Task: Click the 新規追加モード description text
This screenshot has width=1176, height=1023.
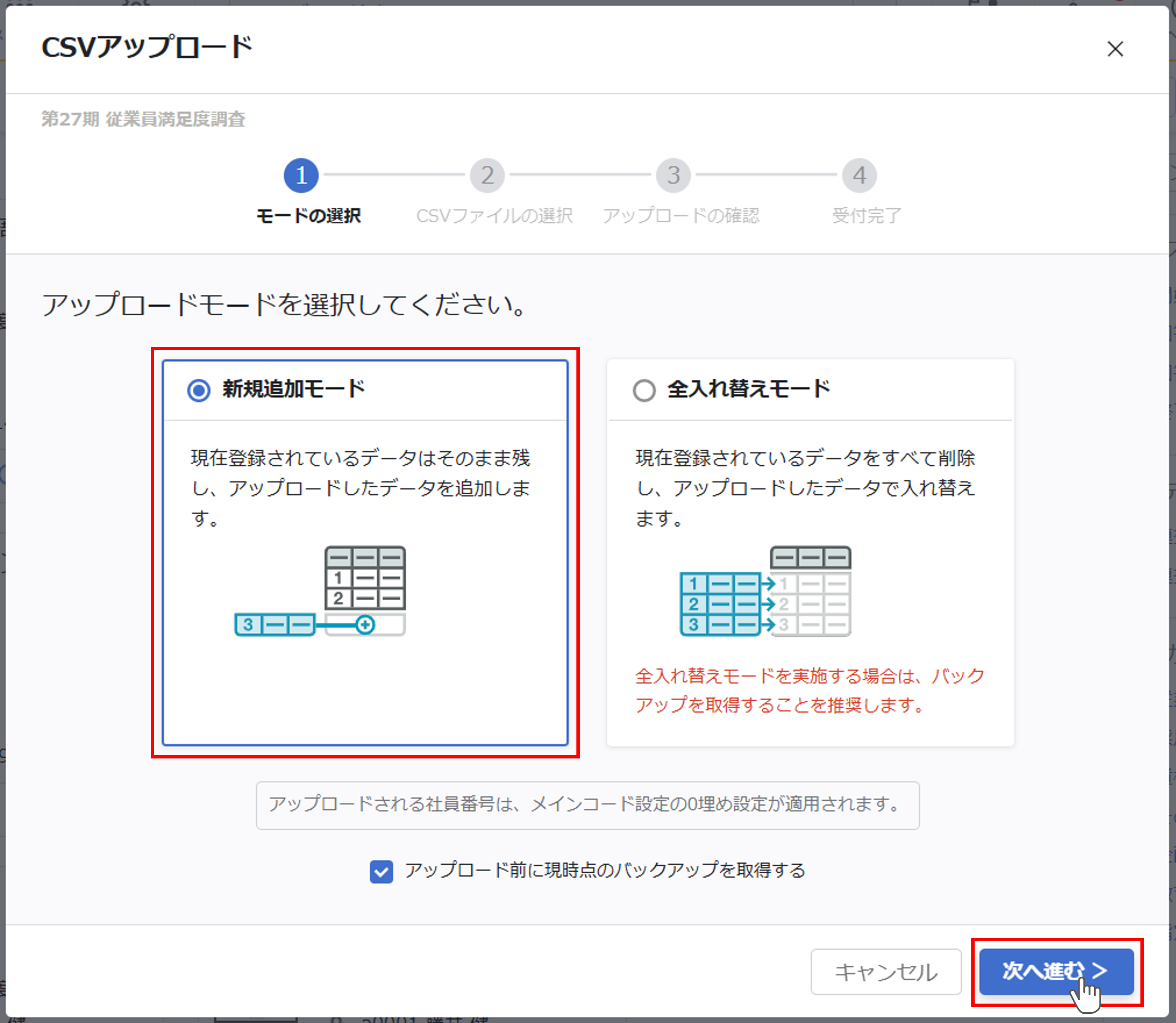Action: tap(361, 488)
